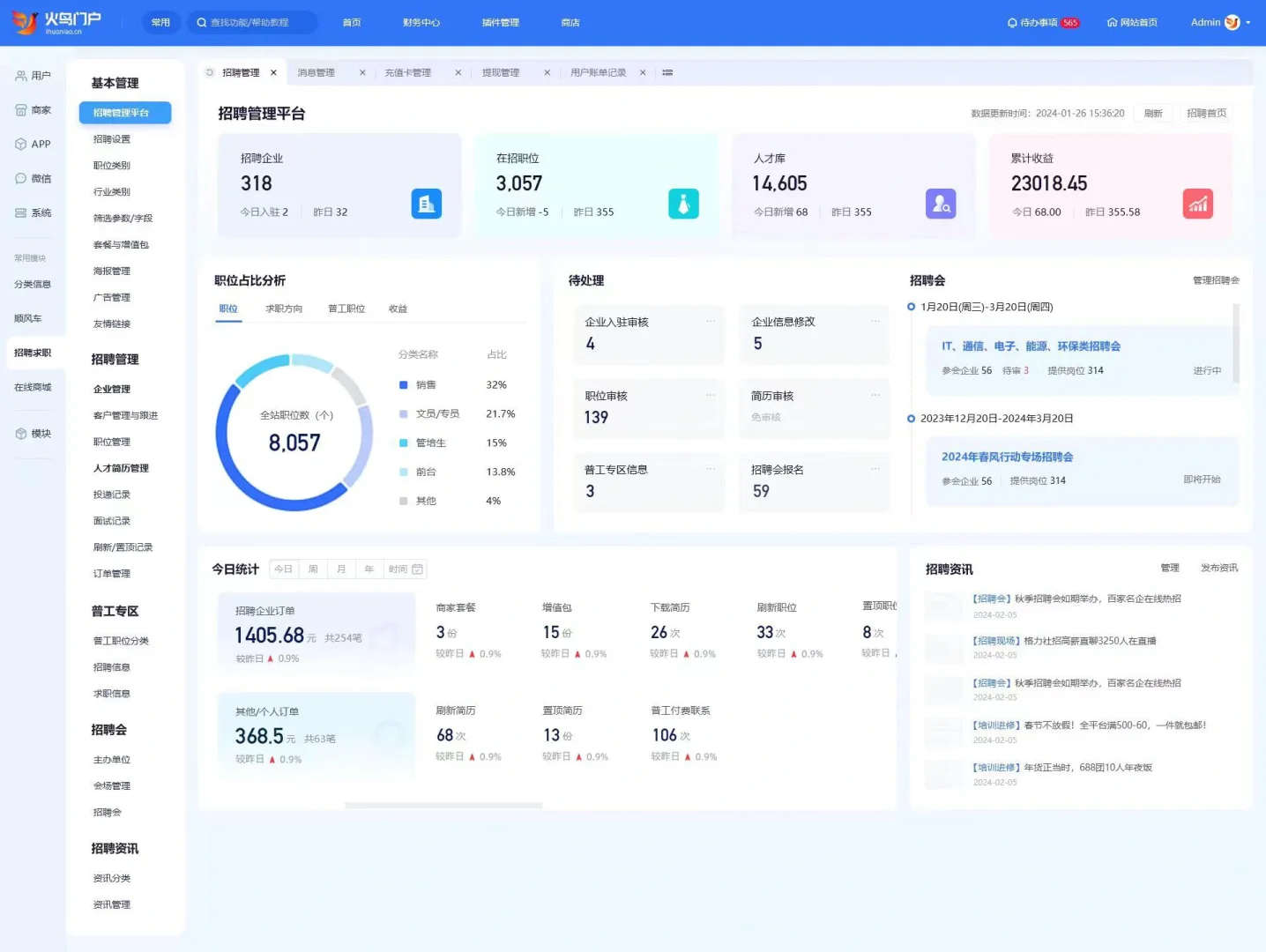Image resolution: width=1266 pixels, height=952 pixels.
Task: Click the 火鸟门户 logo
Action: (57, 22)
